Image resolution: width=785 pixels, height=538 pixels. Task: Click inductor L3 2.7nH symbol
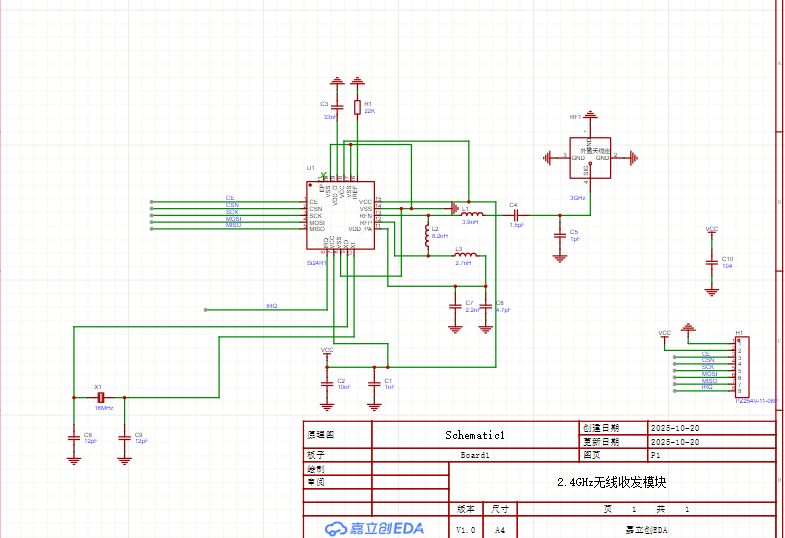click(465, 256)
